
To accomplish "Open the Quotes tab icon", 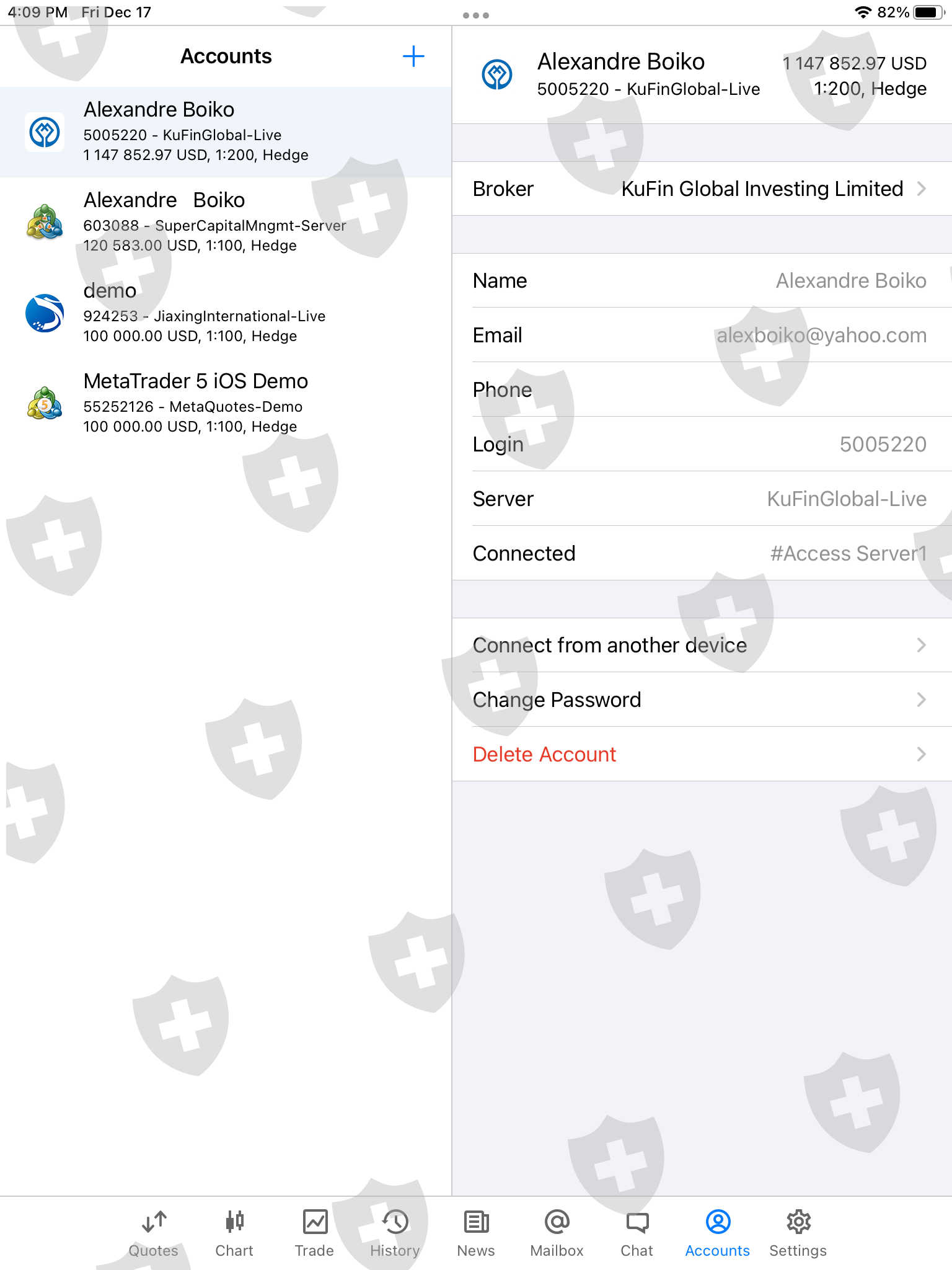I will pos(154,1222).
